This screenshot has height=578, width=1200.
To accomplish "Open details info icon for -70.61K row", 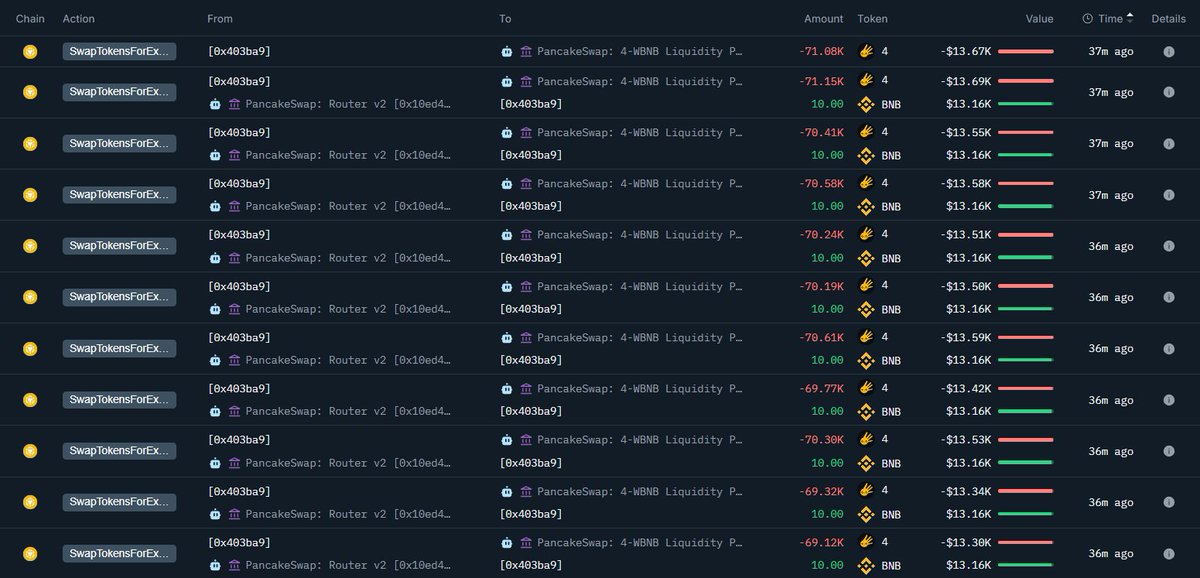I will (1168, 348).
